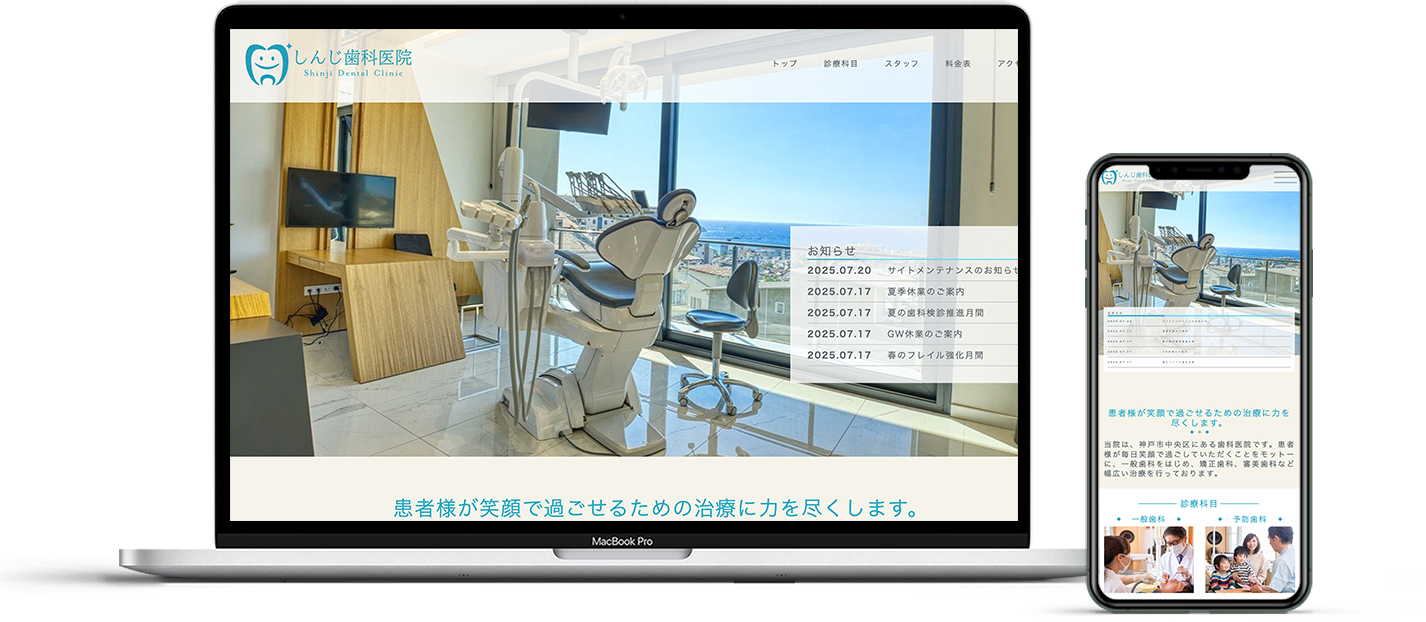This screenshot has height=622, width=1426.
Task: Click the tooth logo icon on the laptop
Action: point(266,64)
